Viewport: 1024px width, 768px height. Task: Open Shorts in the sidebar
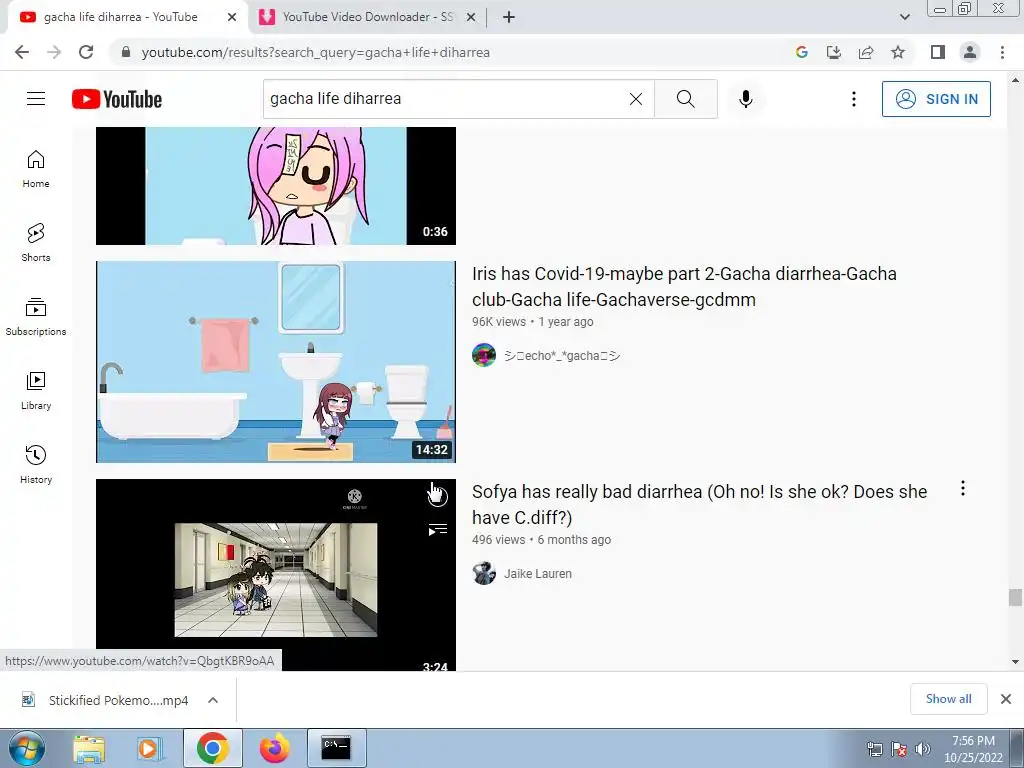36,243
